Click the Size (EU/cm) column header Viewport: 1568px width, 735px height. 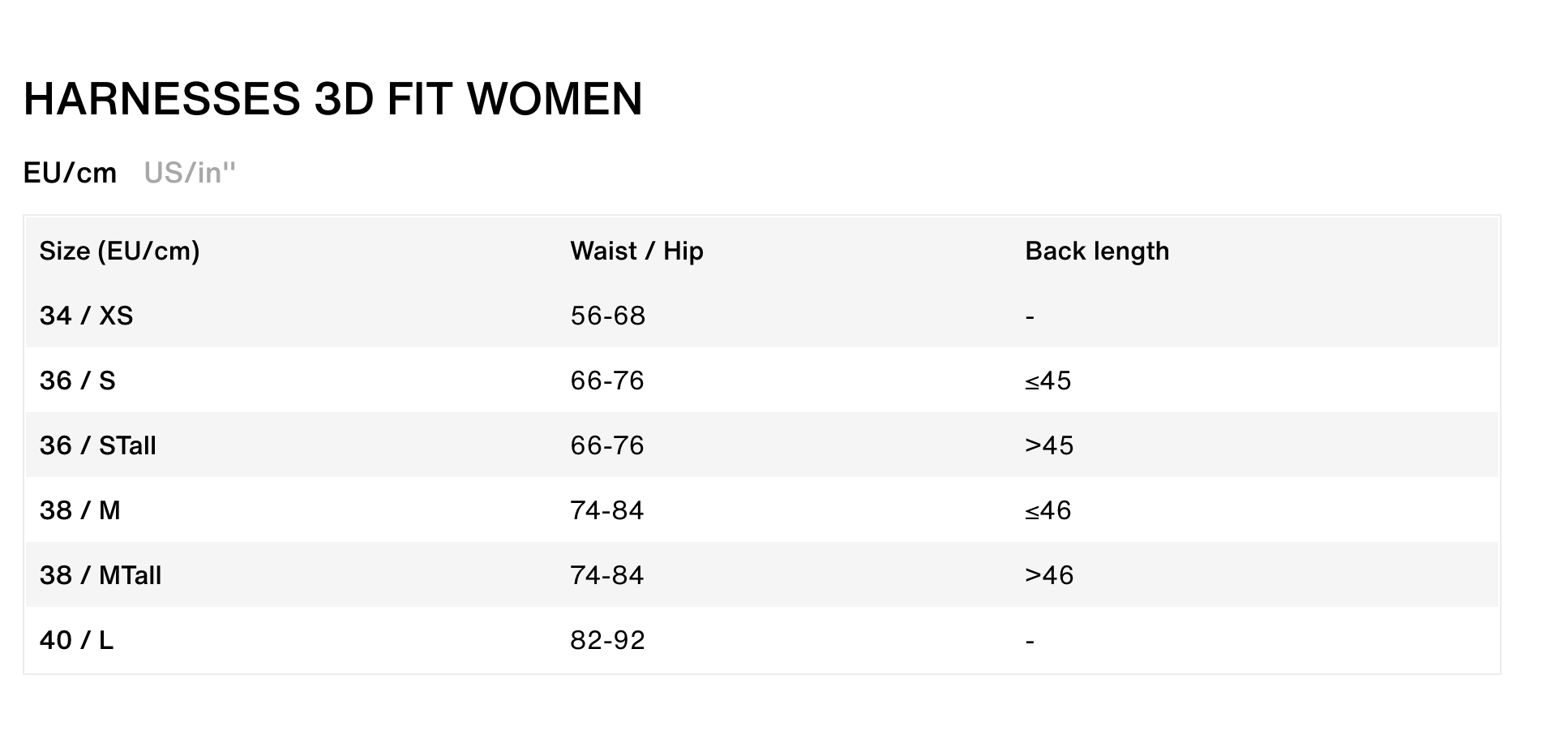pos(120,251)
